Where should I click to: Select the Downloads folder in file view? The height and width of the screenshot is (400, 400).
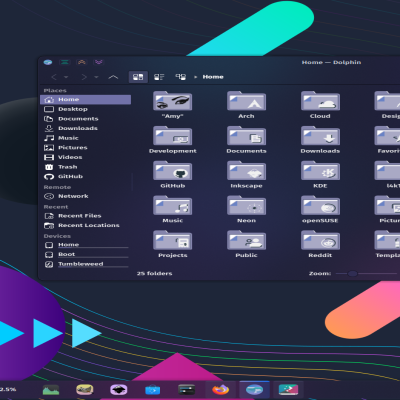point(320,140)
